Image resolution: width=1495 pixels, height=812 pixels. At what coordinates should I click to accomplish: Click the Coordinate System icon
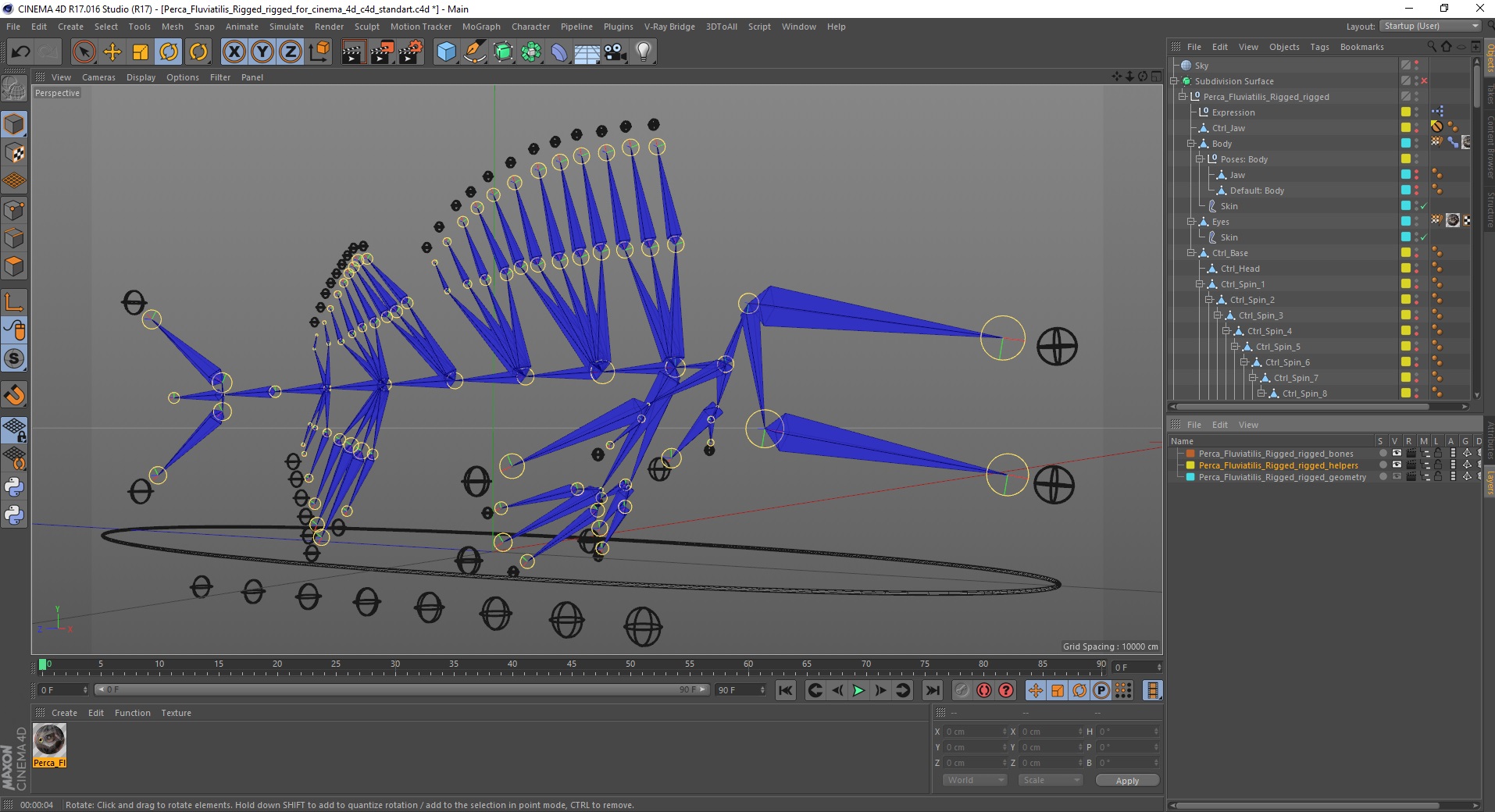pyautogui.click(x=319, y=52)
